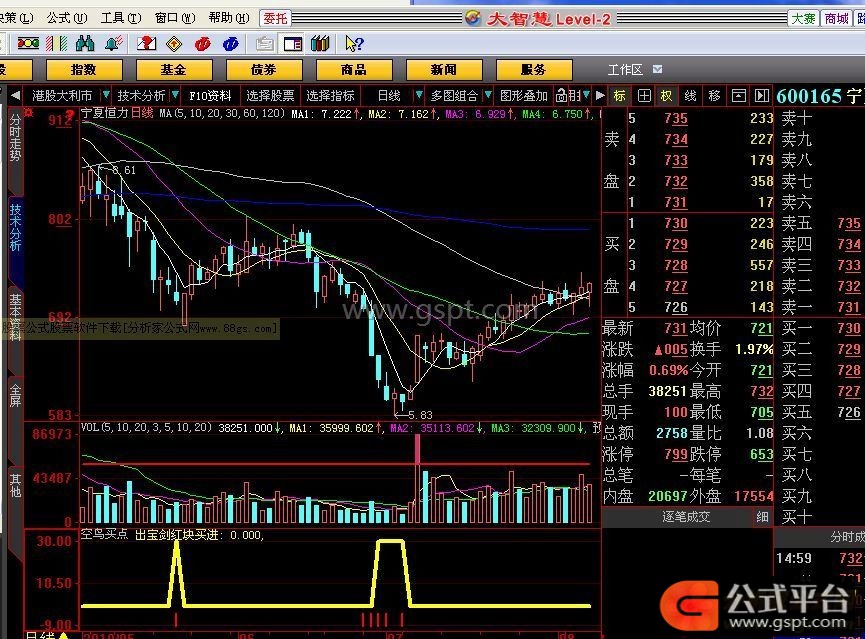The height and width of the screenshot is (639, 865).
Task: Toggle the window panel layout icon
Action: pyautogui.click(x=292, y=44)
